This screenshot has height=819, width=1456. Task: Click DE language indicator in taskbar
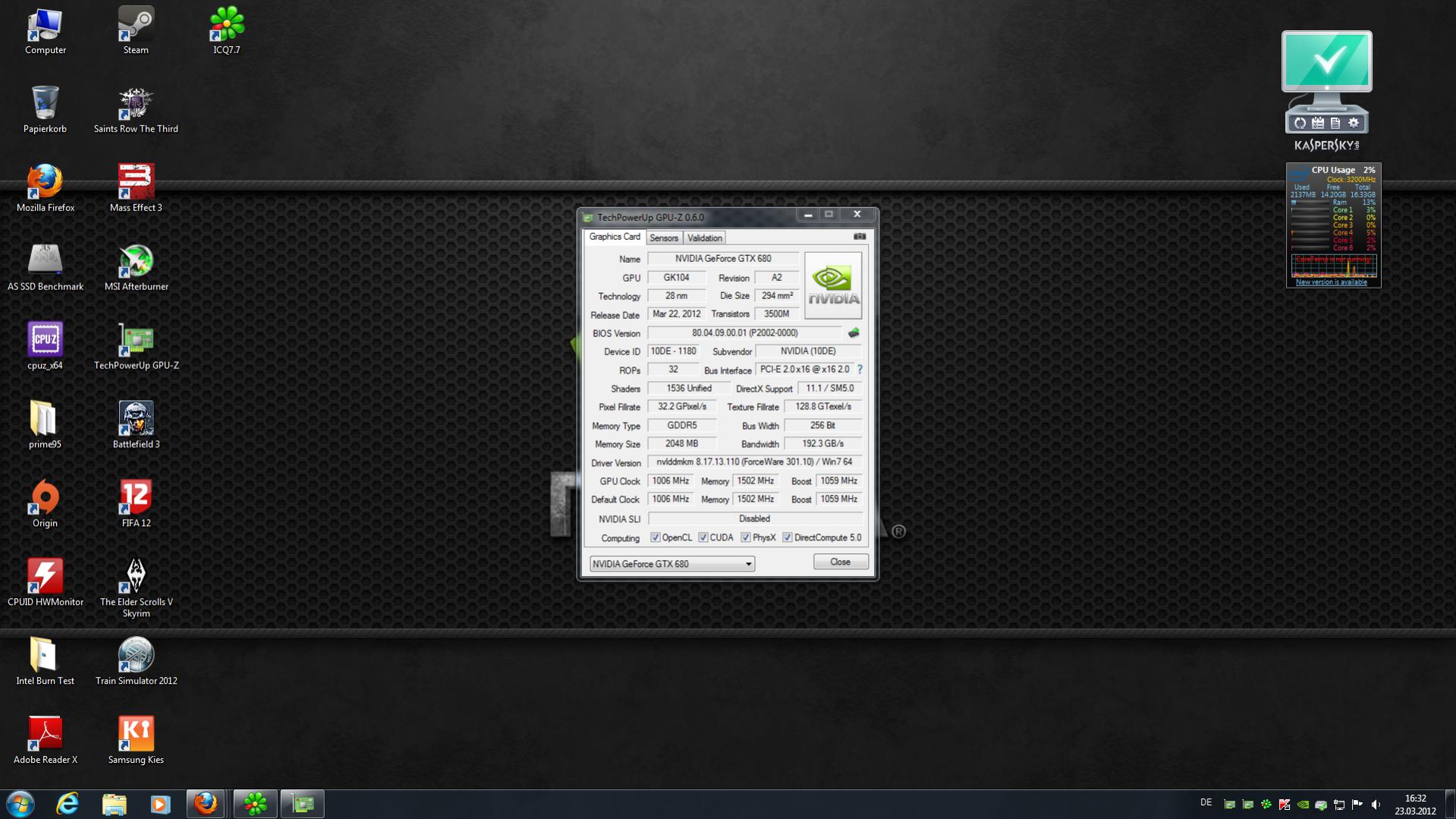pos(1206,802)
